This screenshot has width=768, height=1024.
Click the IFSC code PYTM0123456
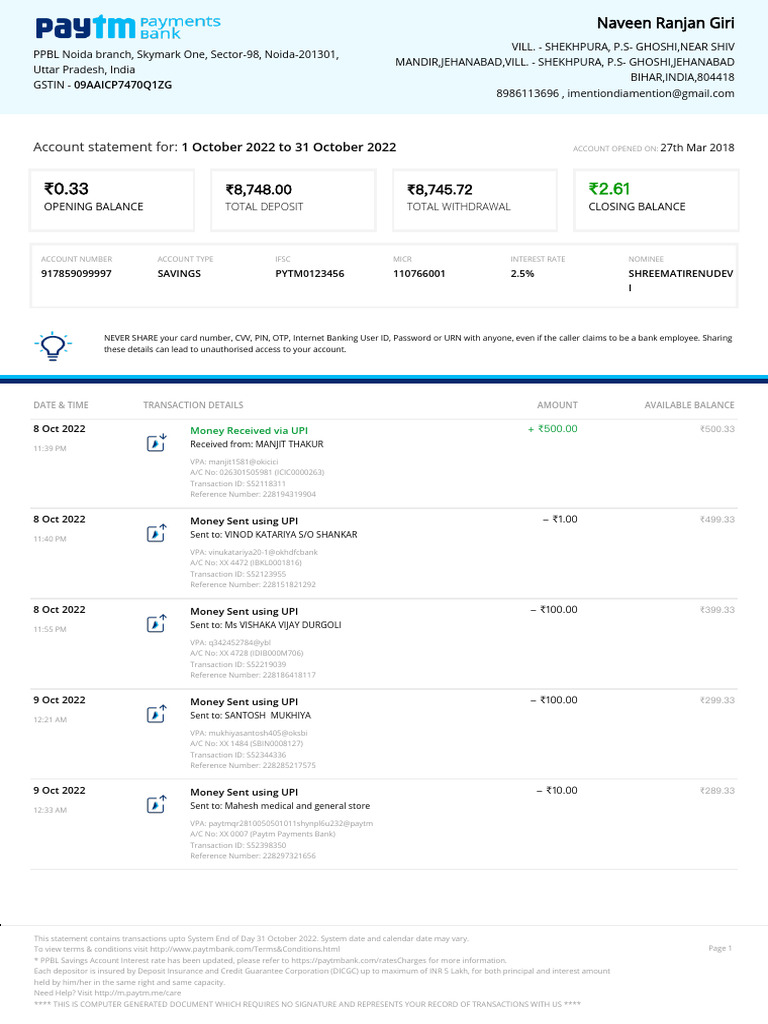coord(310,274)
